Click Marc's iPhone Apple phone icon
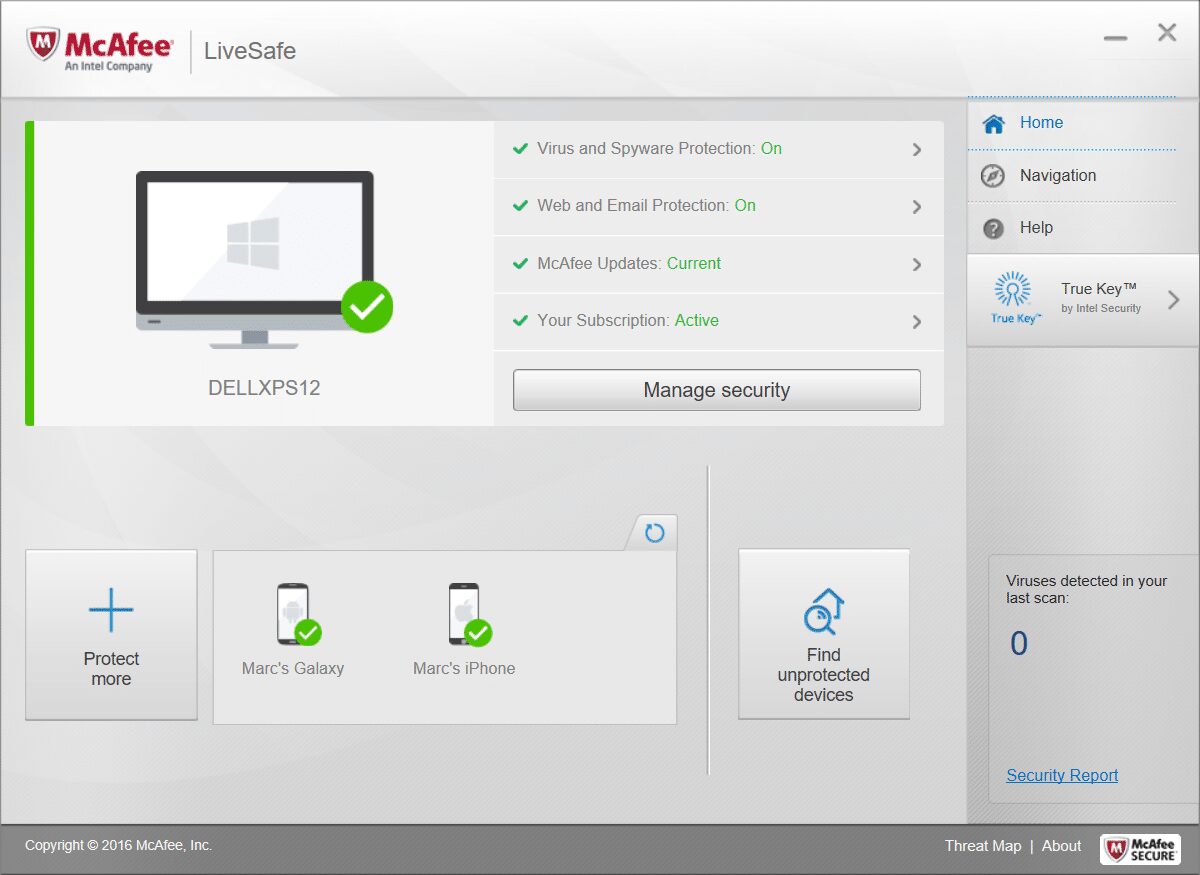1200x875 pixels. [x=464, y=613]
